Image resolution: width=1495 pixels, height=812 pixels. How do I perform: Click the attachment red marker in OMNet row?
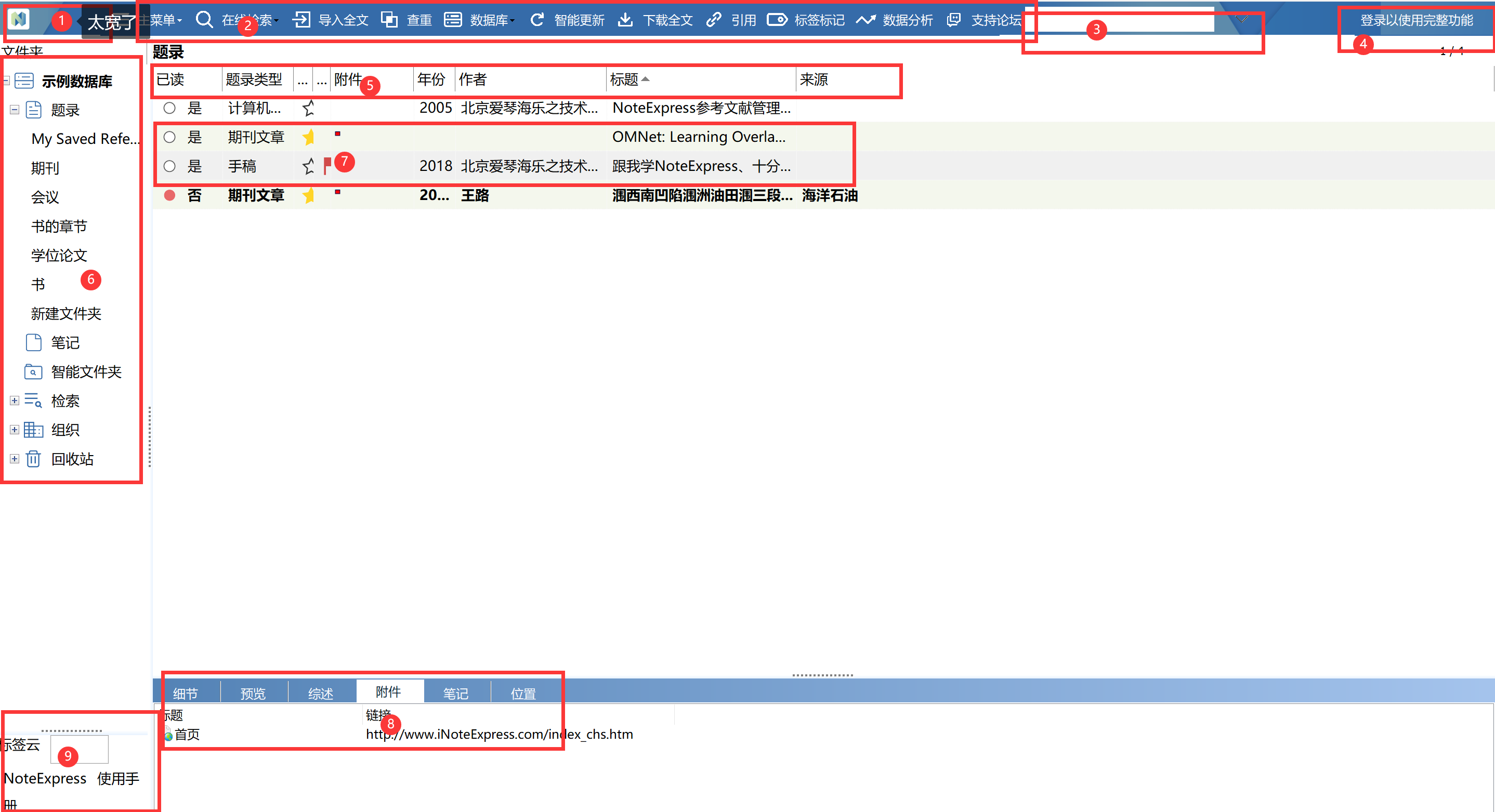coord(337,134)
